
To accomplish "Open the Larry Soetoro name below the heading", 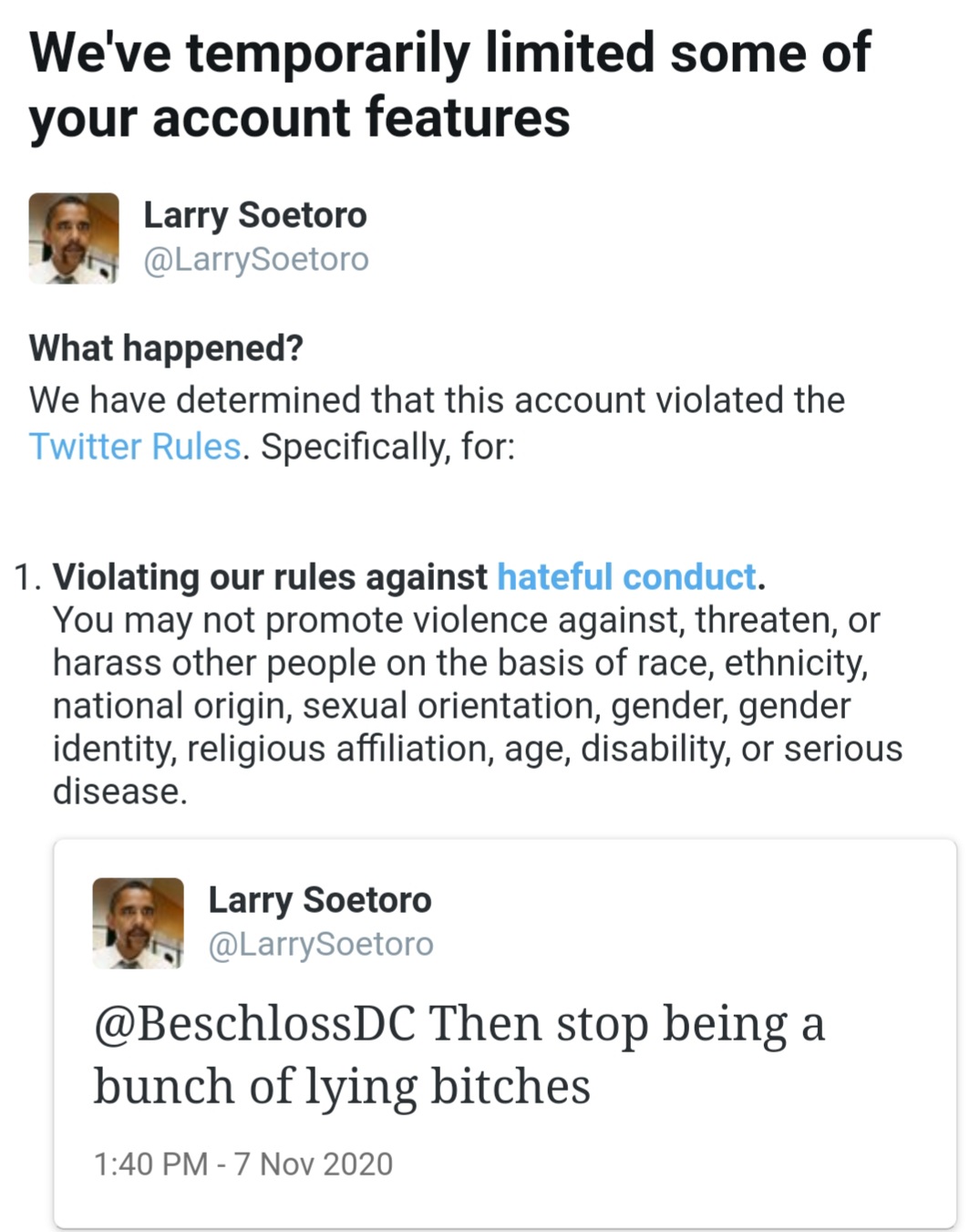I will [x=254, y=215].
